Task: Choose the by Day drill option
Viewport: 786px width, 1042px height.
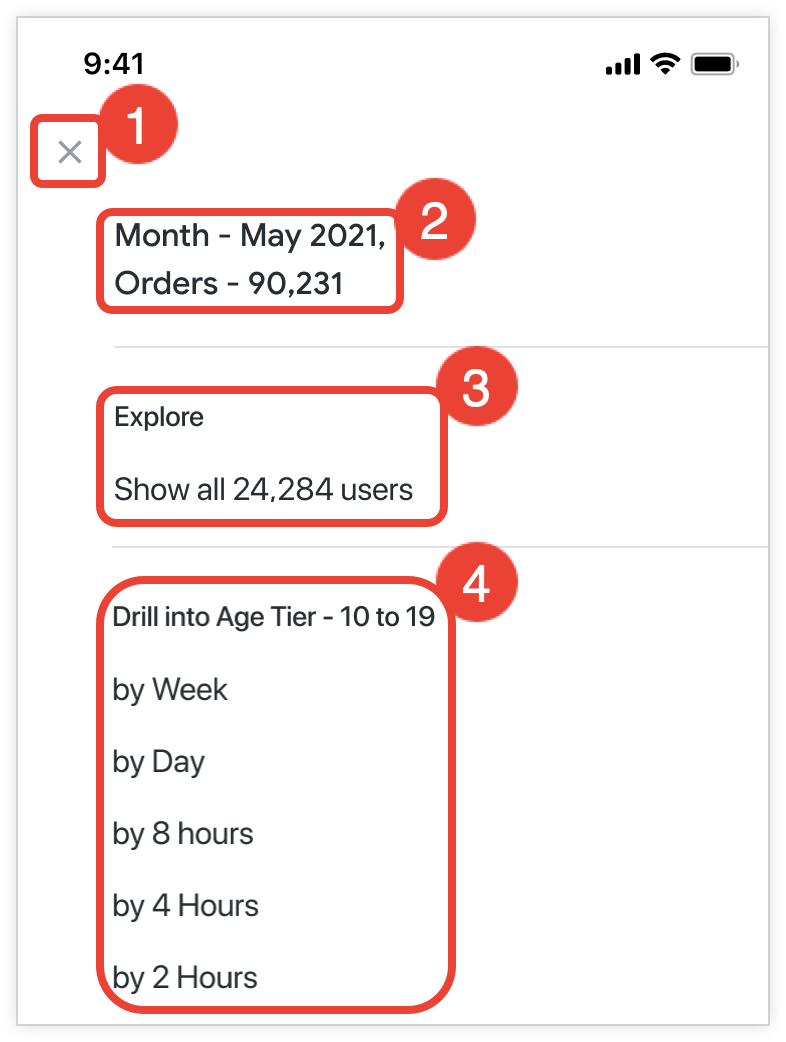Action: click(x=159, y=762)
